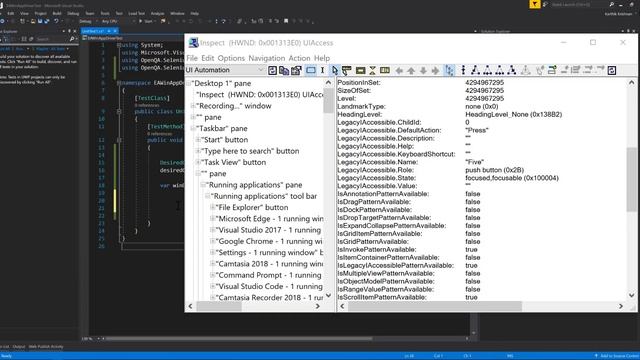Click the tree pane horizontal scrollbar right arrow
Screen dimensions: 640x360
(318, 306)
